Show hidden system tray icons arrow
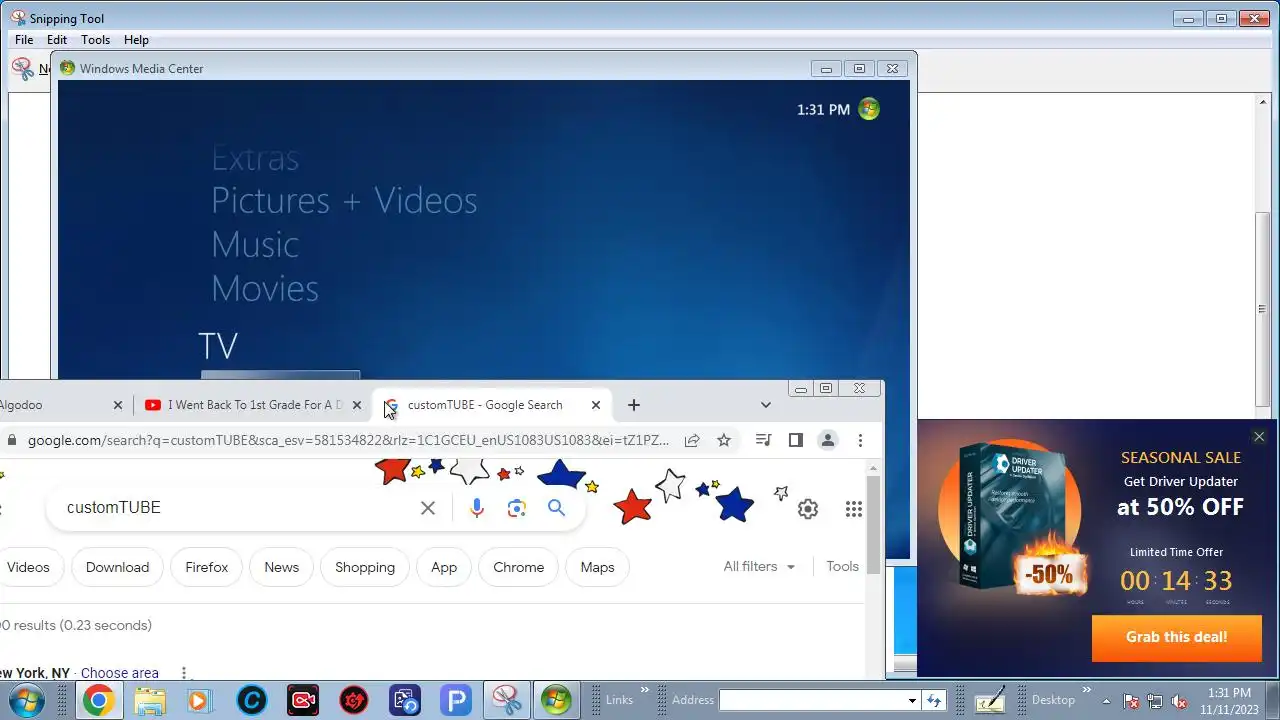 1106,701
